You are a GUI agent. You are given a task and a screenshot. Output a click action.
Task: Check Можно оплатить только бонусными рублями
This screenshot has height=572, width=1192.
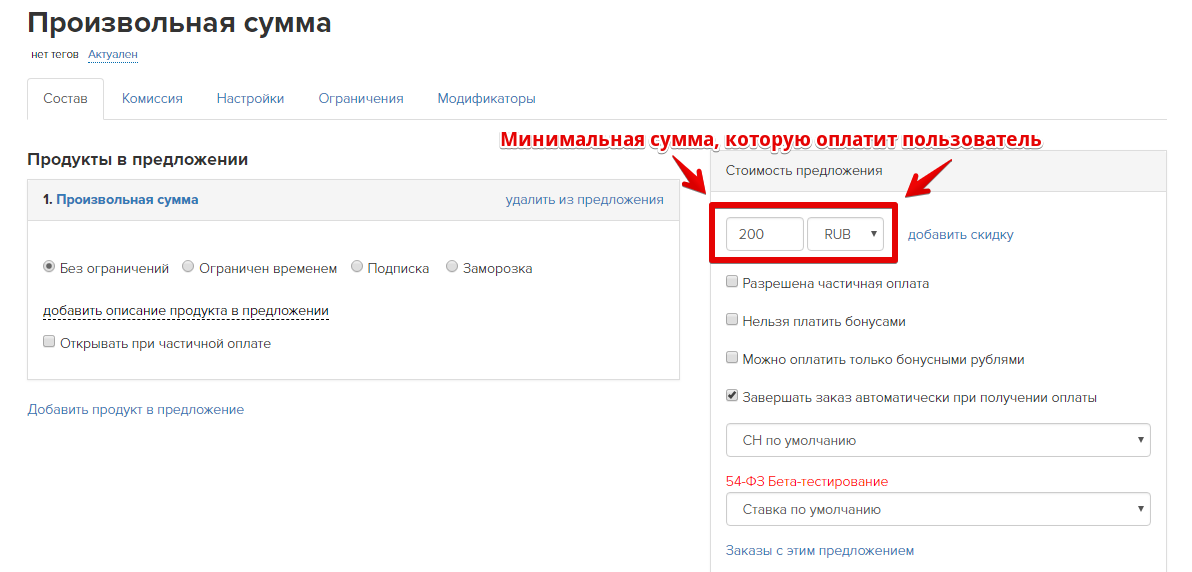tap(732, 358)
